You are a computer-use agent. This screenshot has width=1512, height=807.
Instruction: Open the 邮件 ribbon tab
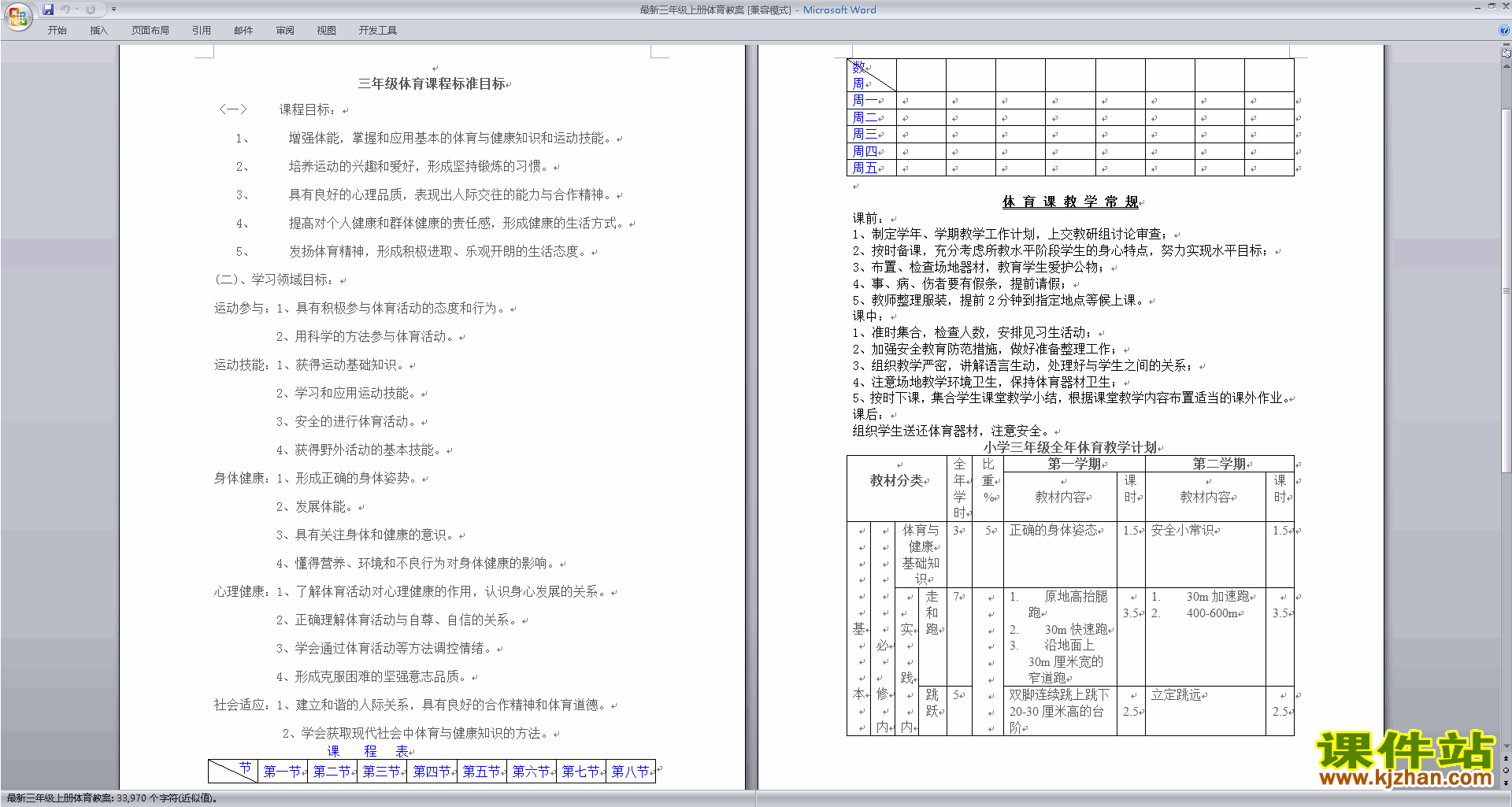pyautogui.click(x=243, y=30)
